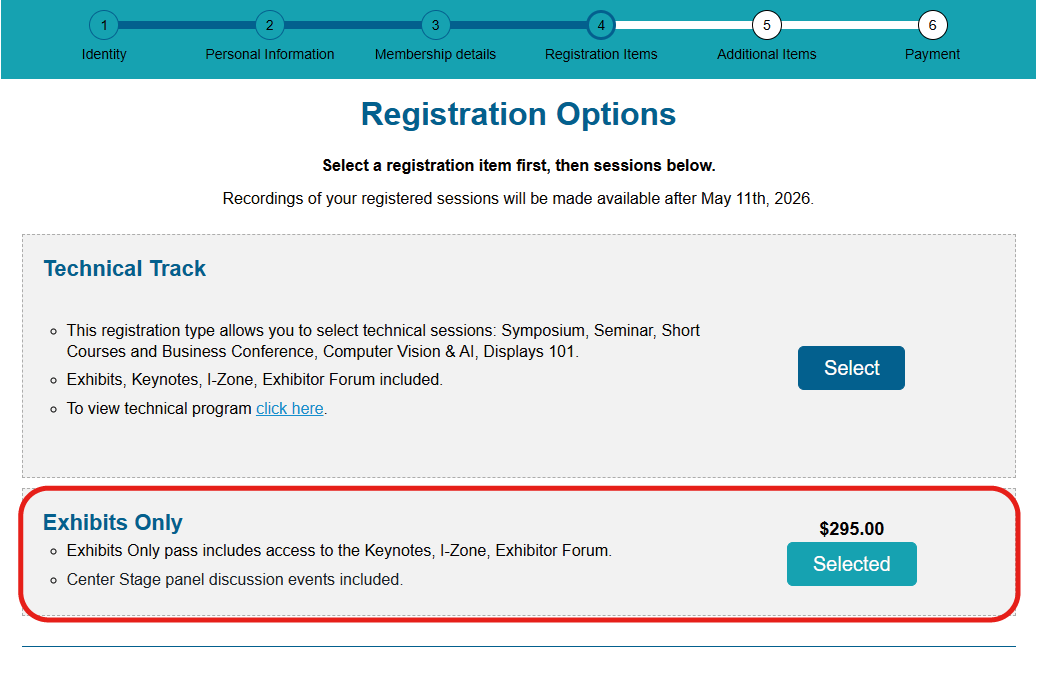
Task: Click the Registration Options page title
Action: 518,114
